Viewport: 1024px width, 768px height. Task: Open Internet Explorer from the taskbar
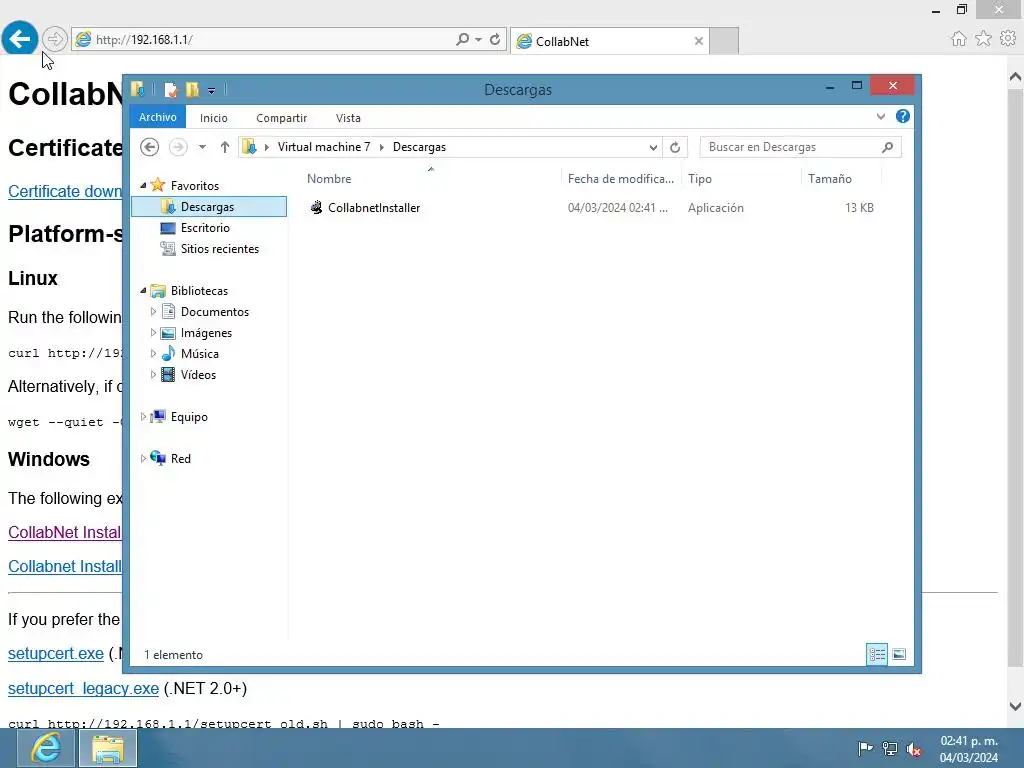click(x=46, y=748)
